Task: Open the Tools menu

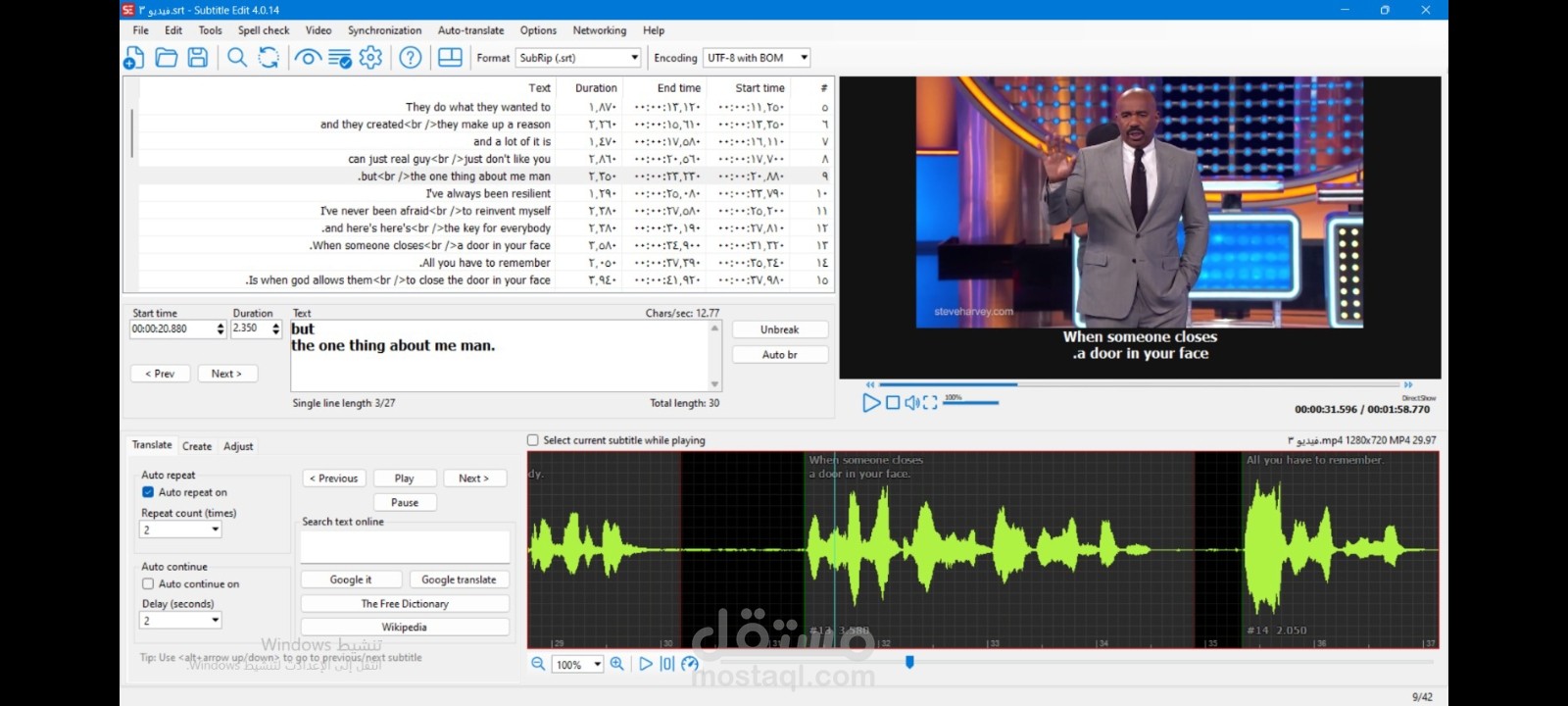Action: tap(210, 30)
